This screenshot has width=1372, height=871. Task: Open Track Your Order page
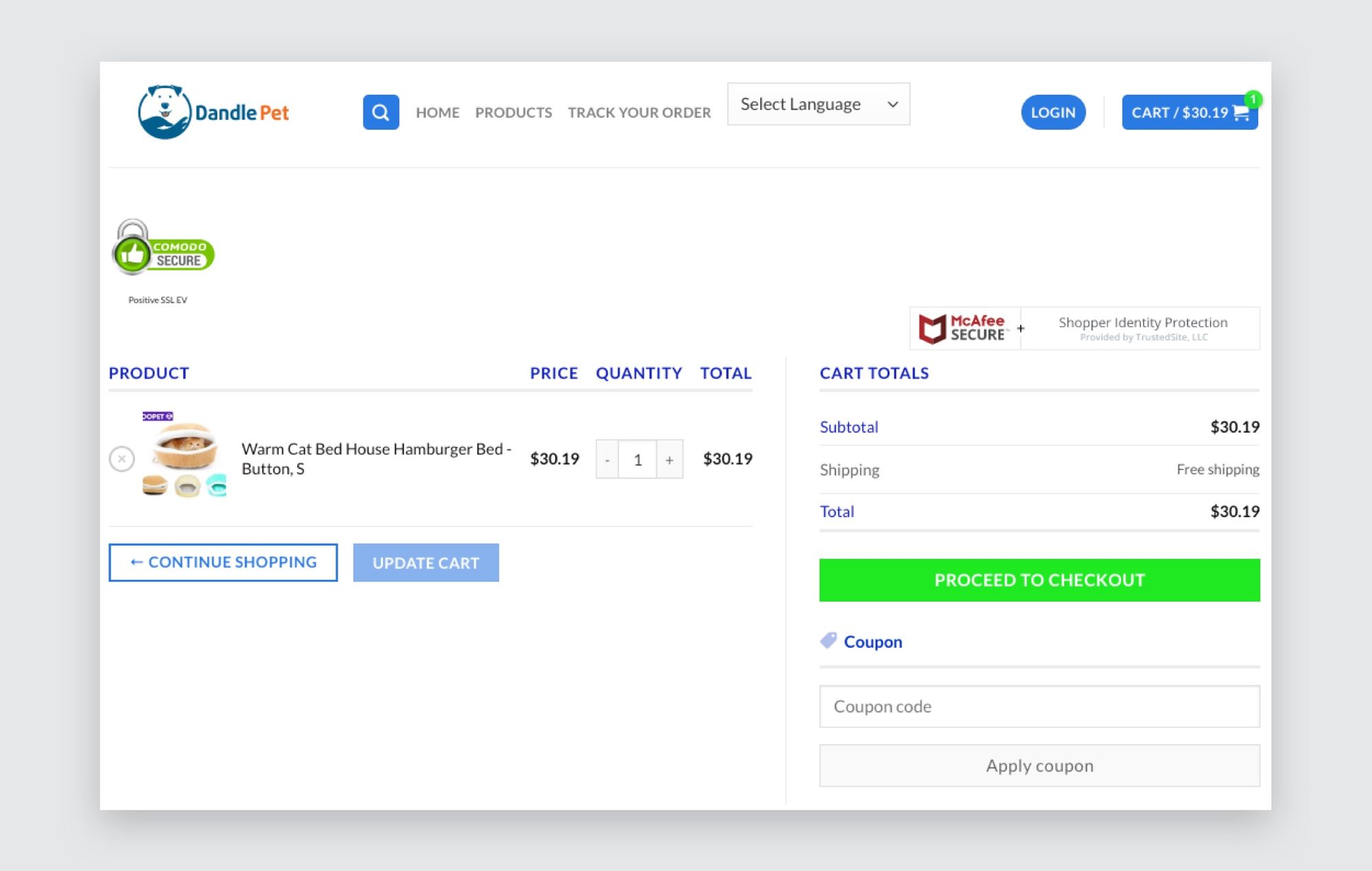[x=639, y=113]
